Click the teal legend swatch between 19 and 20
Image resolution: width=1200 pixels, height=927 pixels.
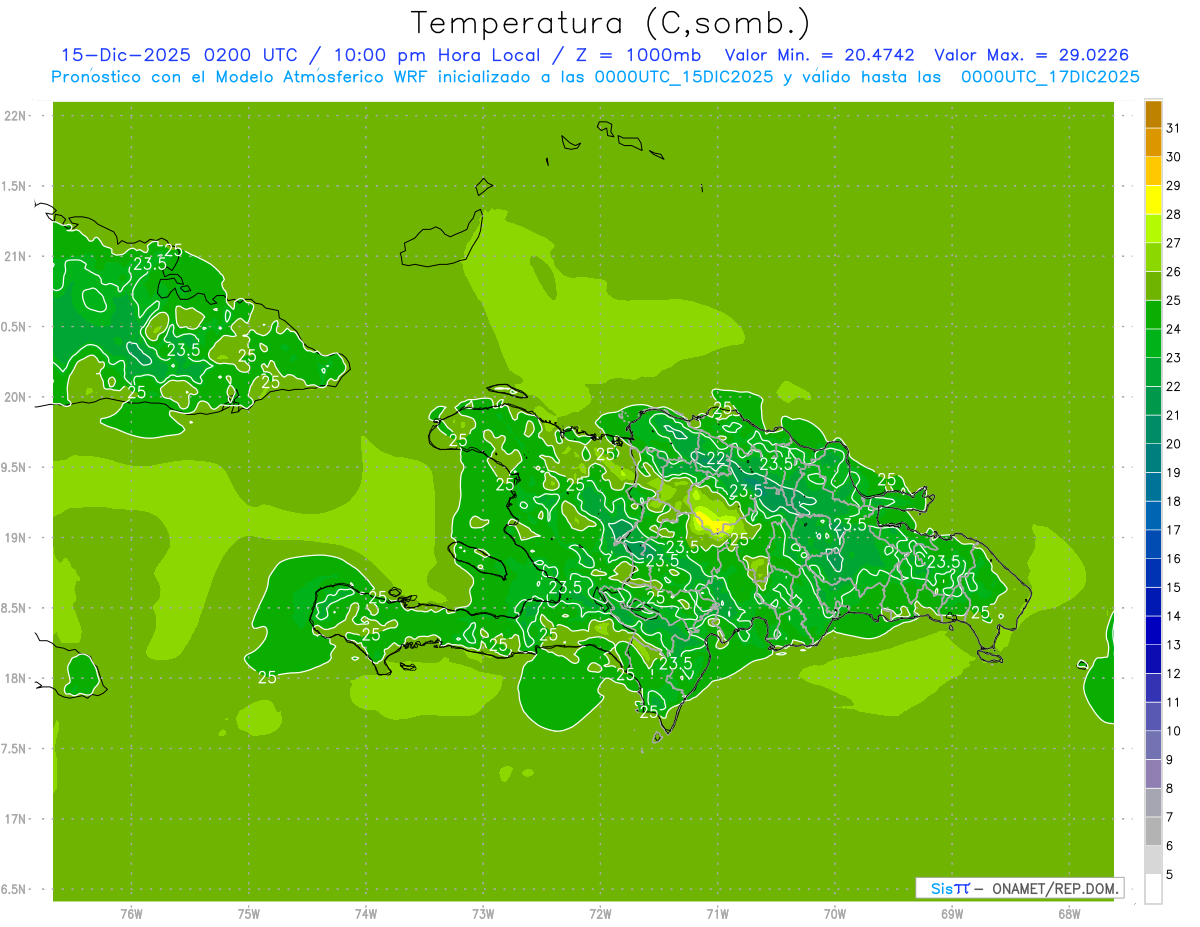[1153, 459]
